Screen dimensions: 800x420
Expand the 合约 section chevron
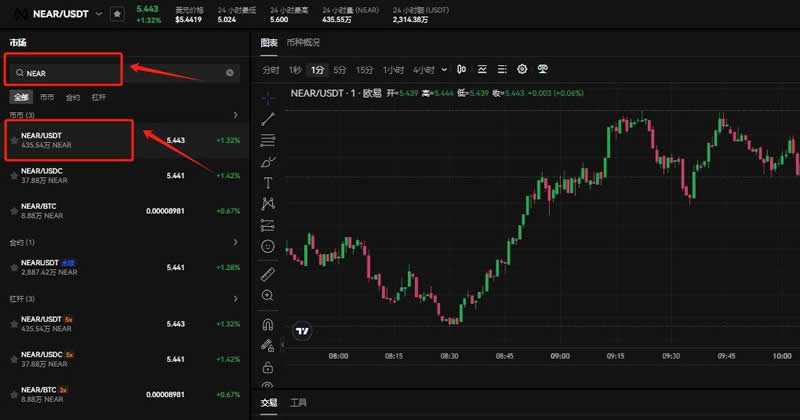click(x=235, y=242)
